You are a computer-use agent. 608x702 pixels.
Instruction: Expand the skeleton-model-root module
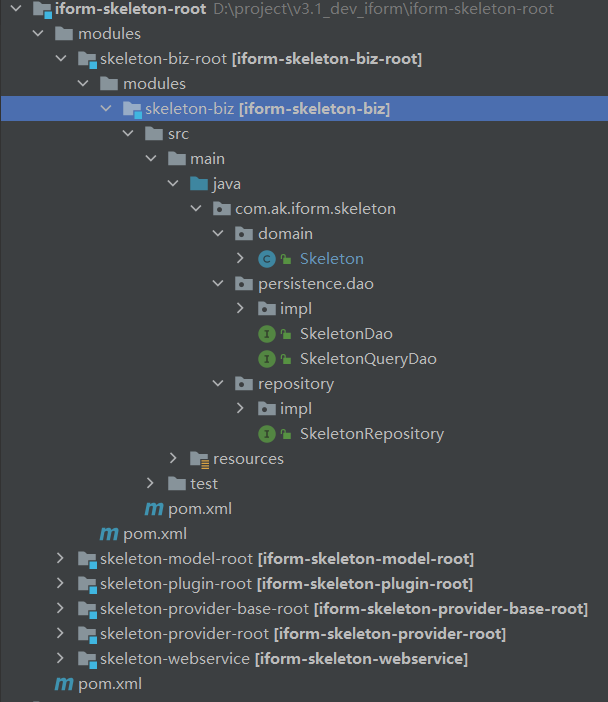61,558
